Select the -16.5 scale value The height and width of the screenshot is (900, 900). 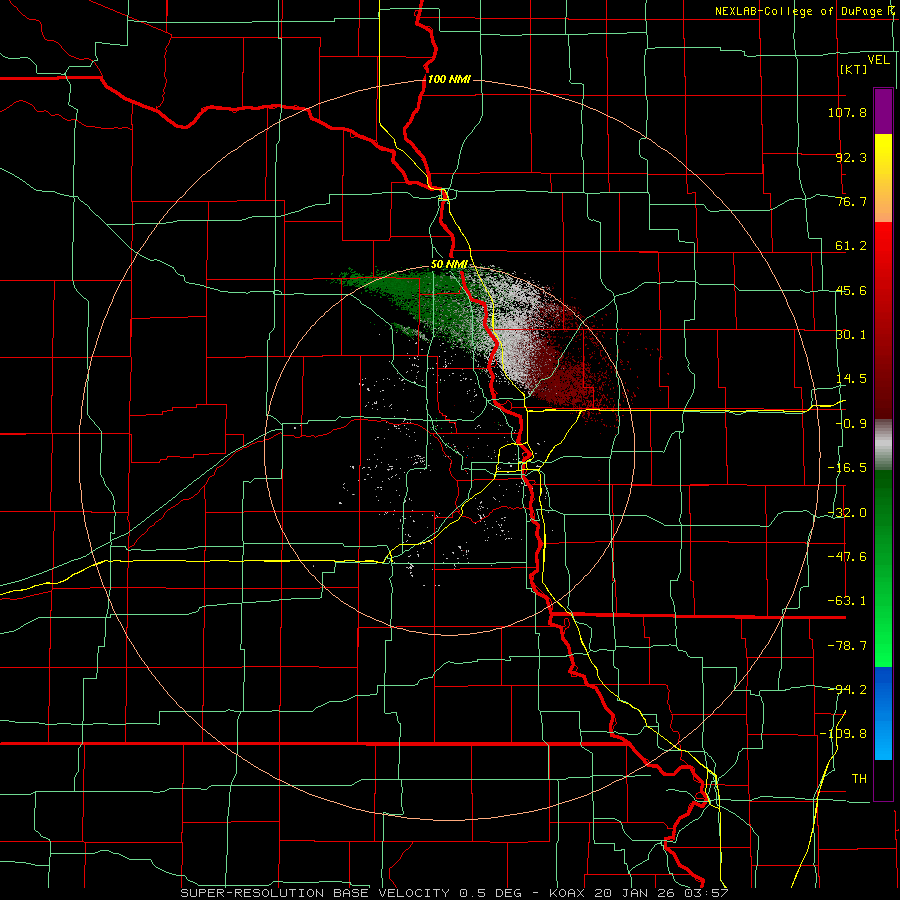pos(847,468)
